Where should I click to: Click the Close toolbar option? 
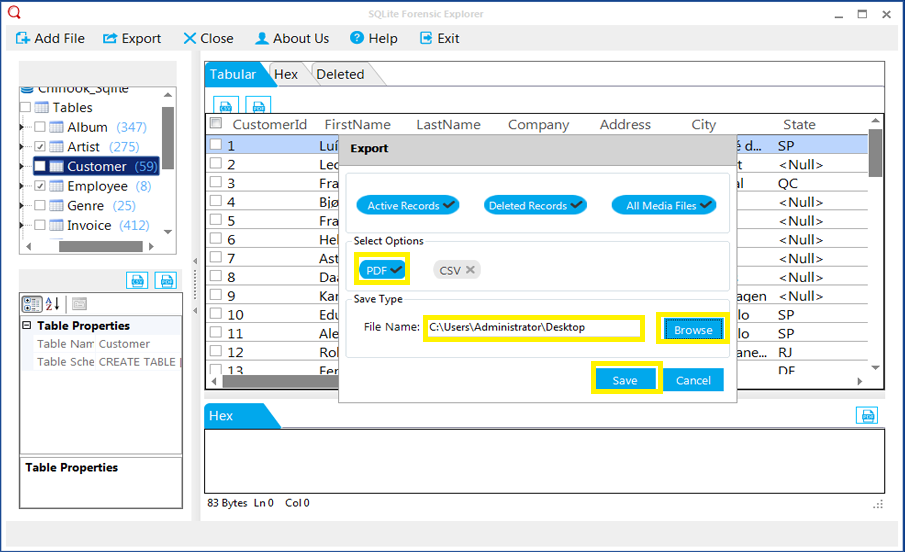(208, 39)
